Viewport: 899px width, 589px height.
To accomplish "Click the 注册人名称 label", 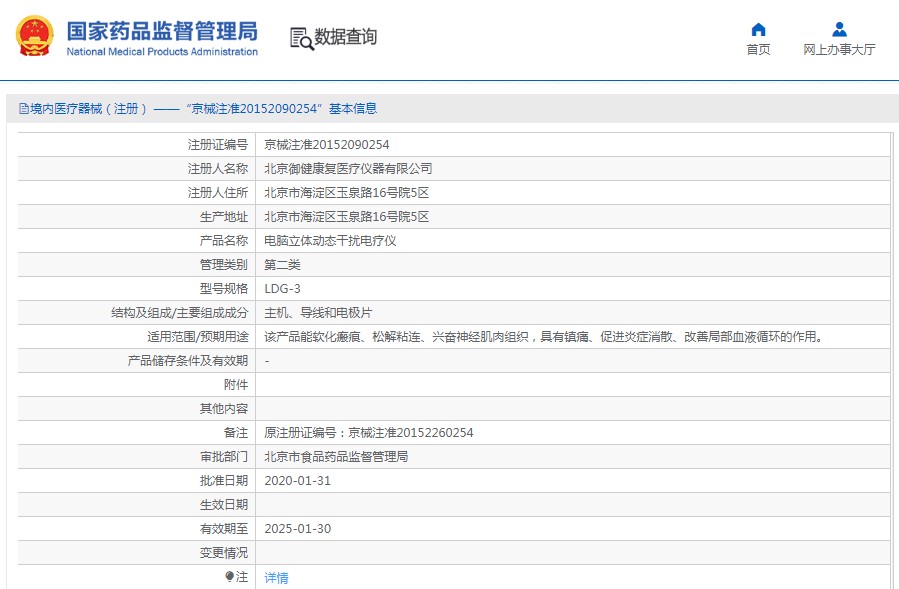I will 218,169.
